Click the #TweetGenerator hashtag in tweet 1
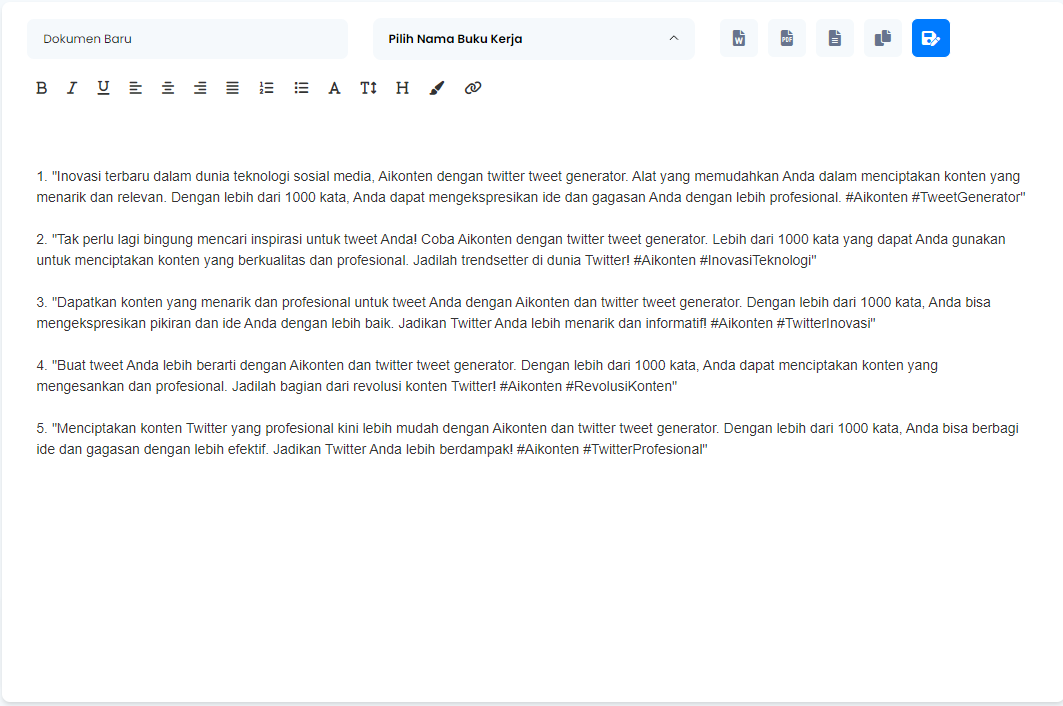The width and height of the screenshot is (1063, 706). [x=967, y=197]
